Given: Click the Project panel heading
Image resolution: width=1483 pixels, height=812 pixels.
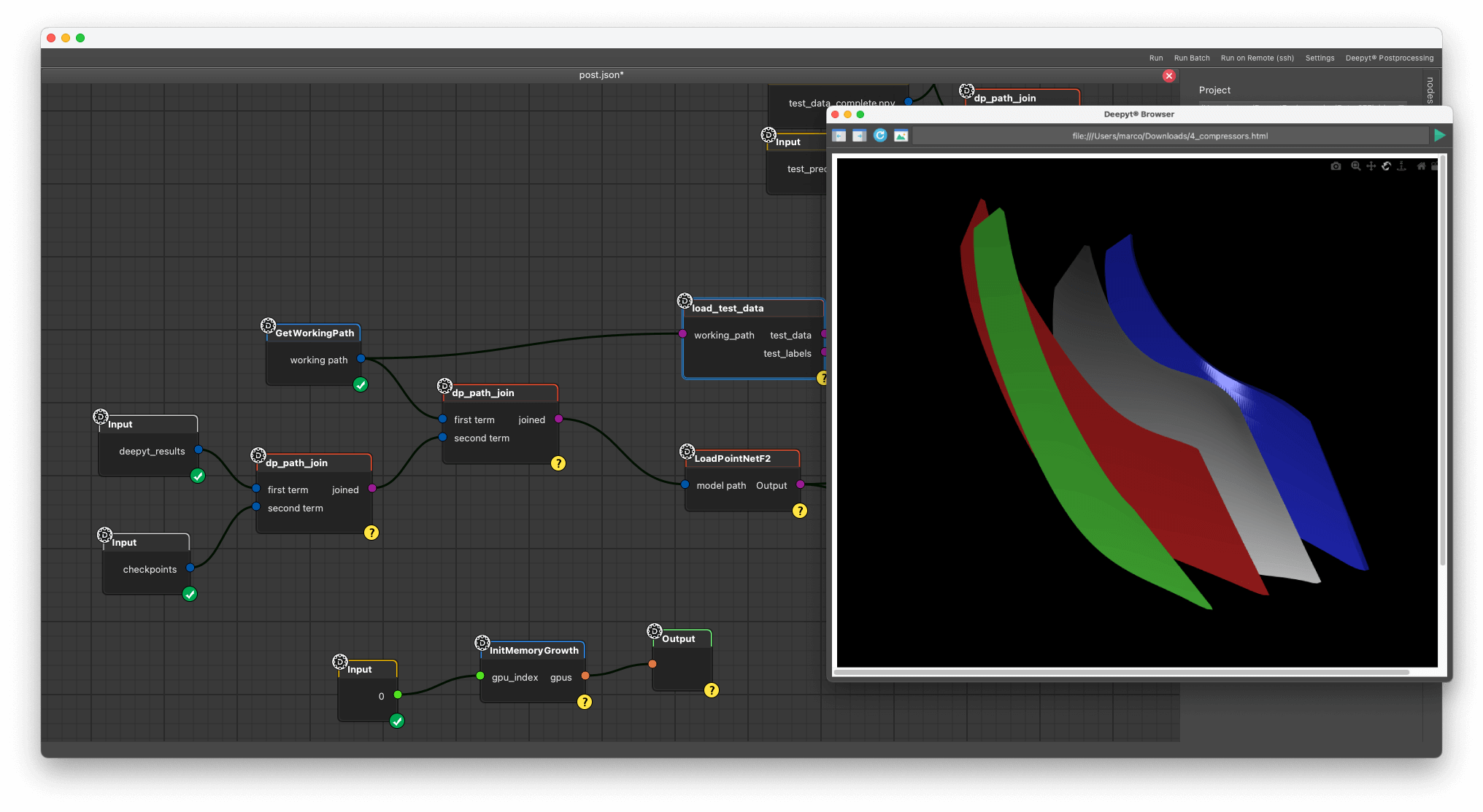Looking at the screenshot, I should (1214, 90).
